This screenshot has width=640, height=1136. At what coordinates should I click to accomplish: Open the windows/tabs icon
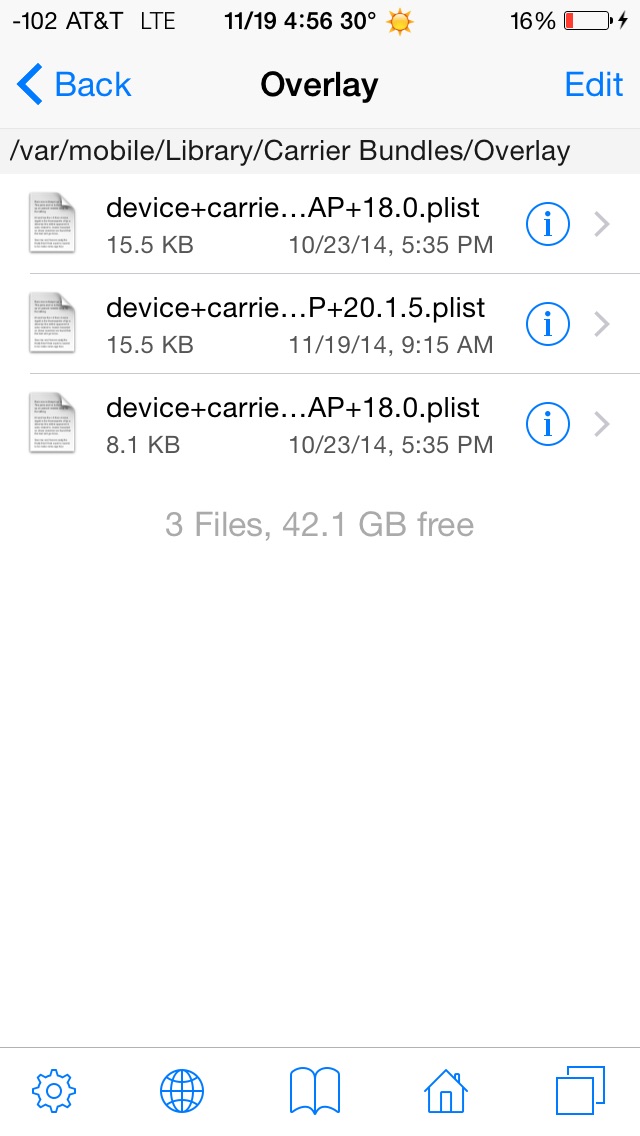(580, 1091)
